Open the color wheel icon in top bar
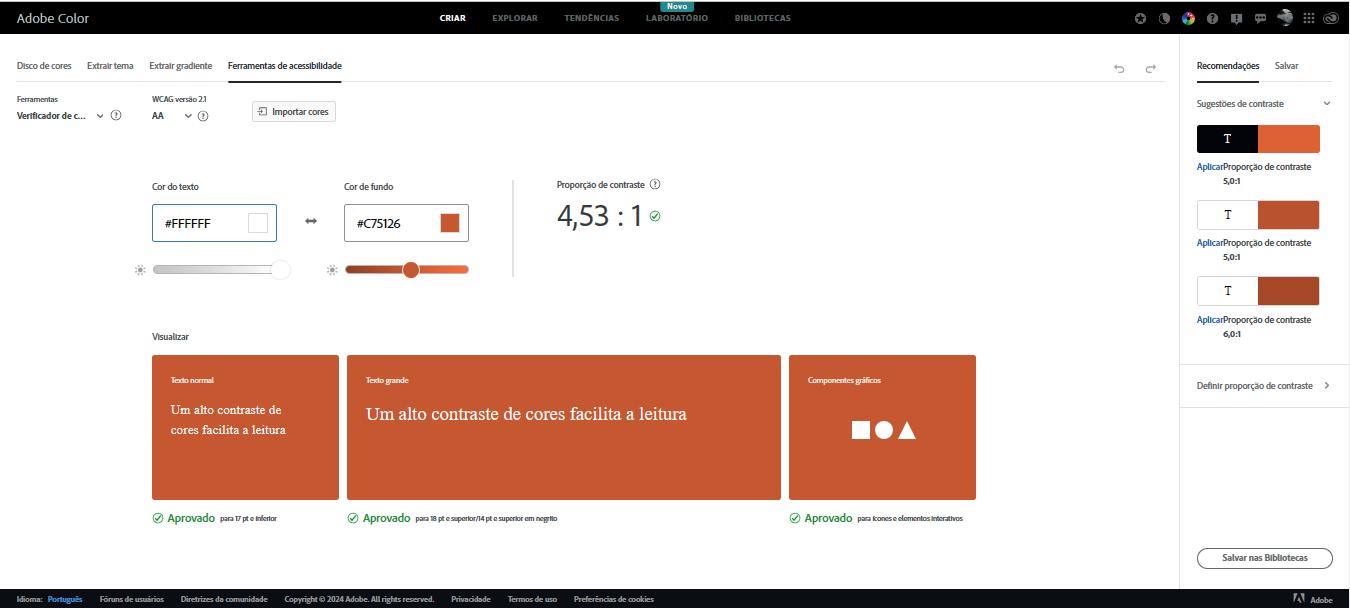Image resolution: width=1350 pixels, height=608 pixels. [1188, 18]
